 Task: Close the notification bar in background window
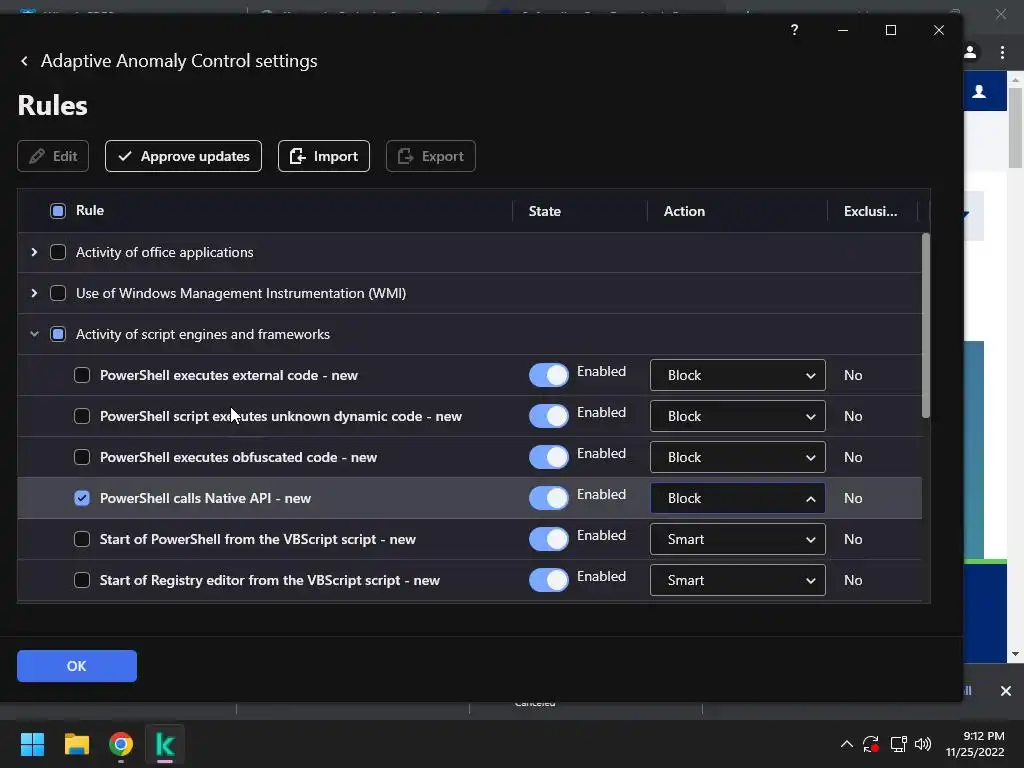point(1006,691)
